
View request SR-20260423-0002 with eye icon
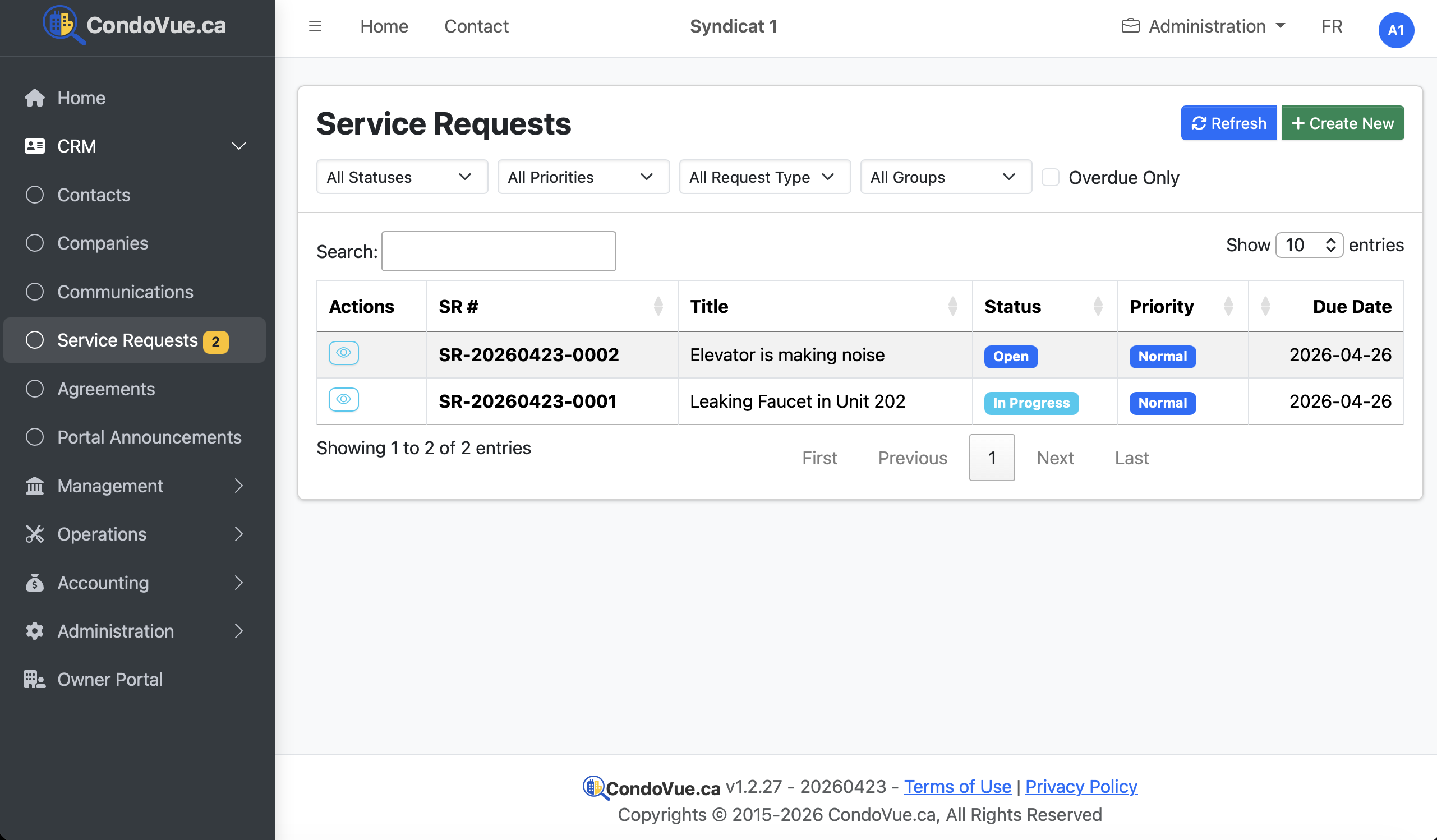tap(343, 353)
